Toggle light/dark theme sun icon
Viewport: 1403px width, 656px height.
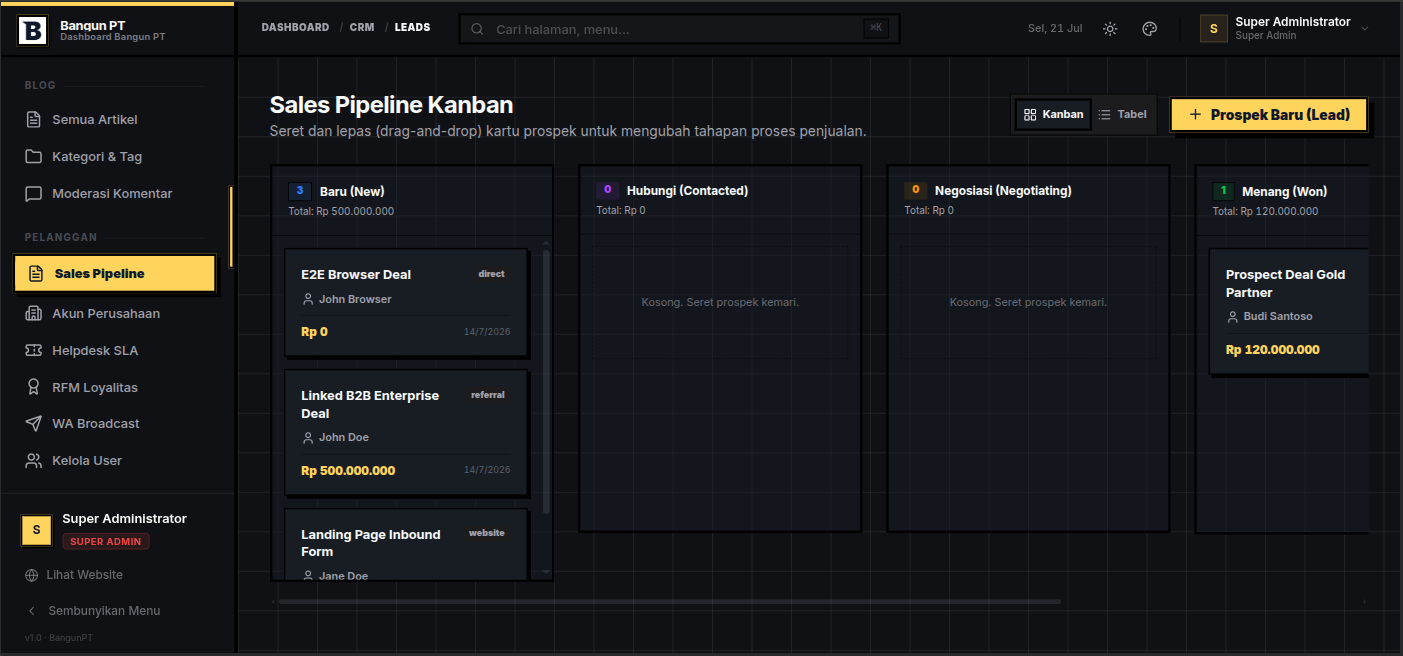click(1110, 29)
